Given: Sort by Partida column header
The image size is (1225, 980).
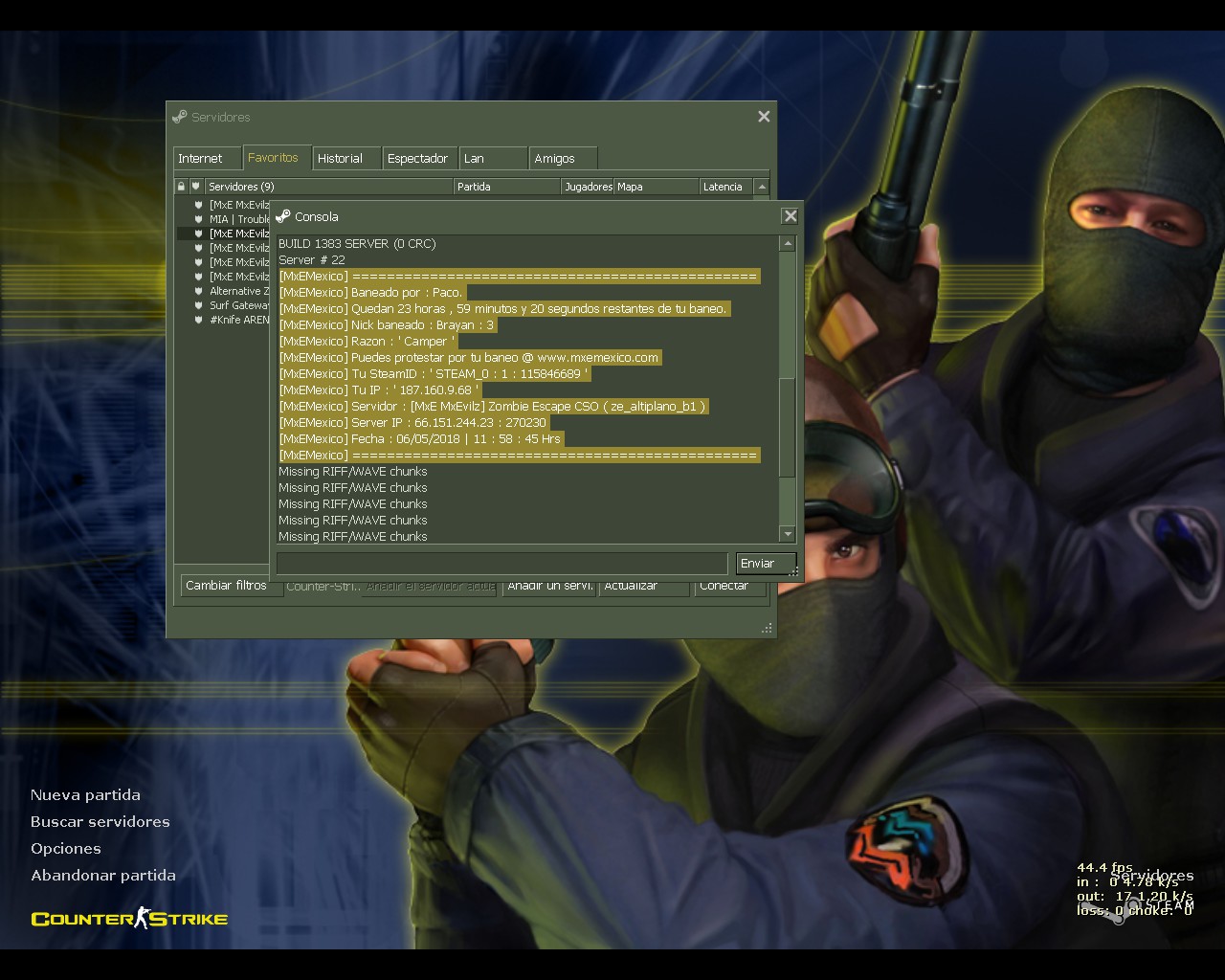Looking at the screenshot, I should pyautogui.click(x=506, y=187).
